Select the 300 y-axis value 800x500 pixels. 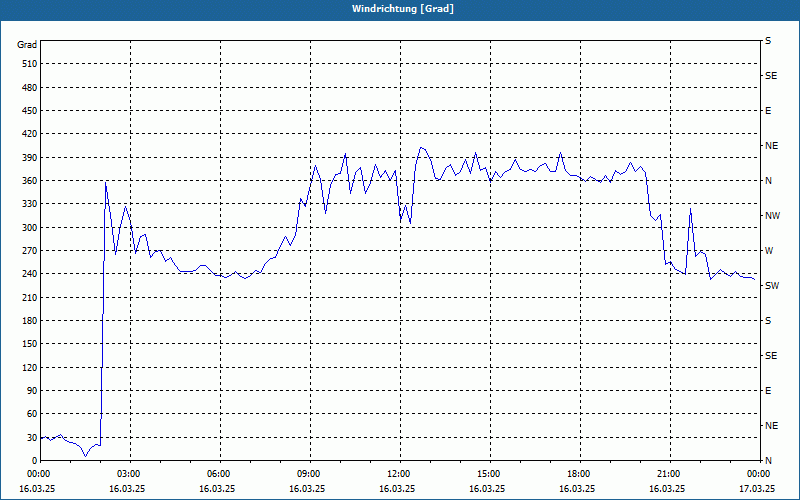click(29, 228)
